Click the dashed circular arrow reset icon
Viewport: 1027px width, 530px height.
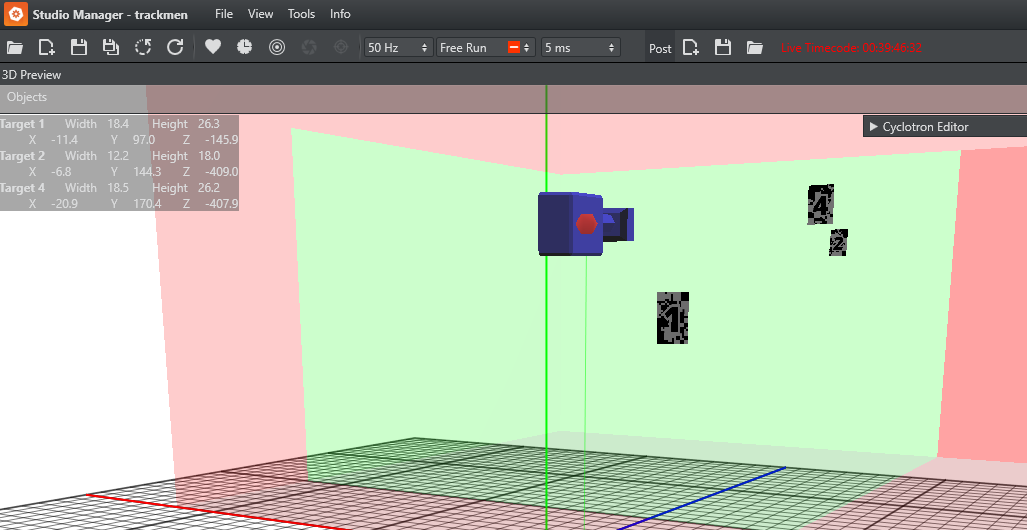point(143,47)
